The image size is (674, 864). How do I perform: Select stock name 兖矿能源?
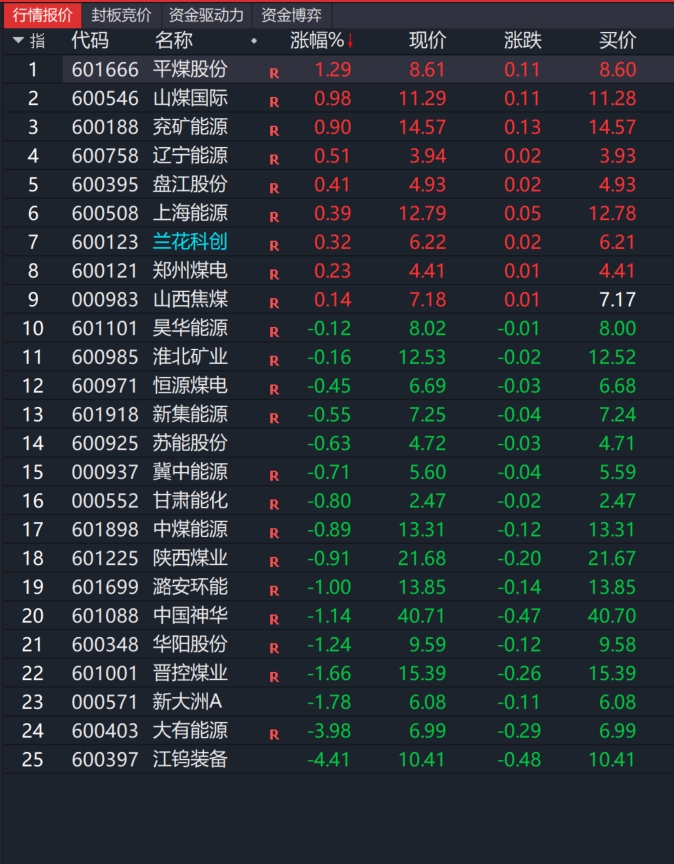(190, 127)
